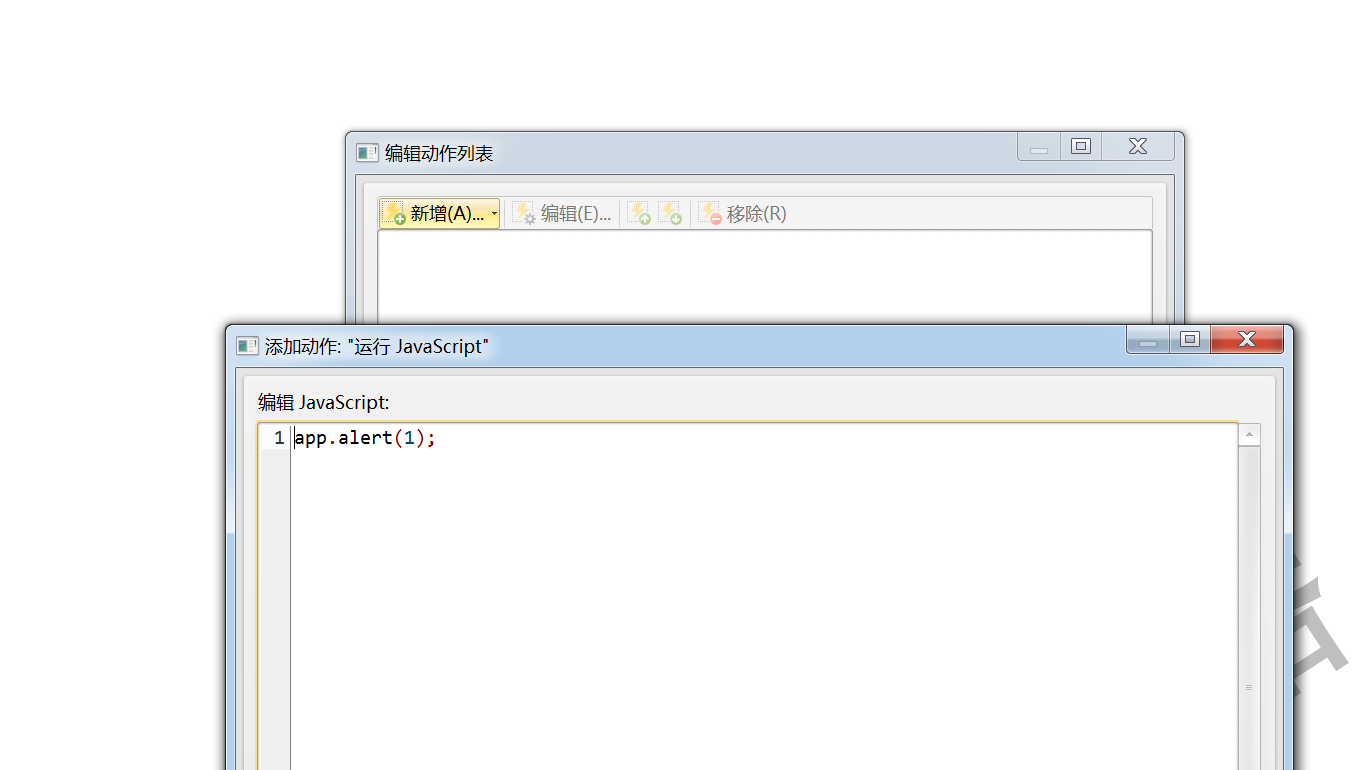Close the 编辑动作列表 window

1137,146
